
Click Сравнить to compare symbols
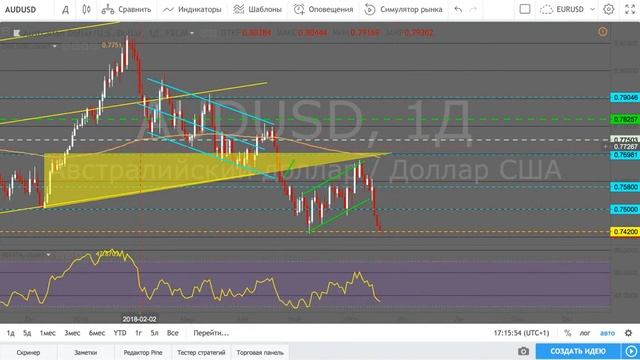pyautogui.click(x=127, y=9)
